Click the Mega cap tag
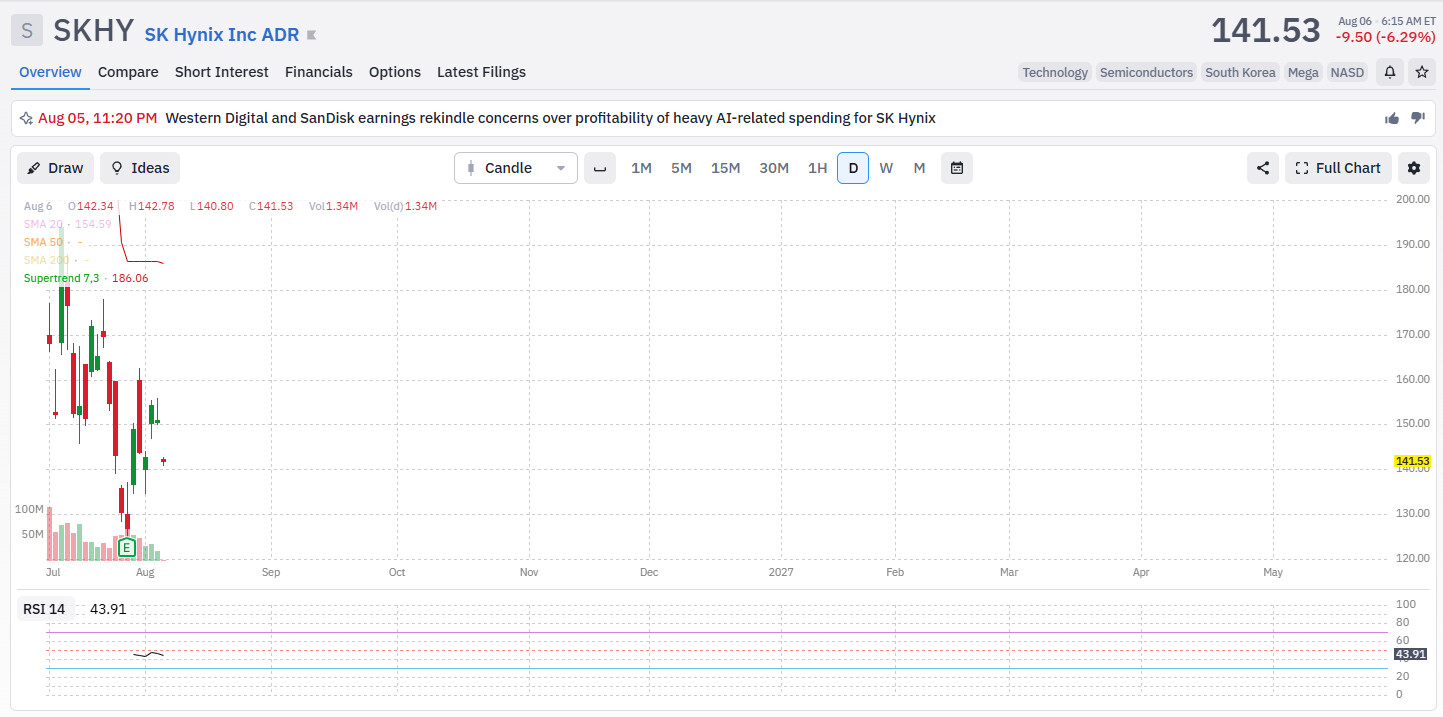 (1303, 72)
